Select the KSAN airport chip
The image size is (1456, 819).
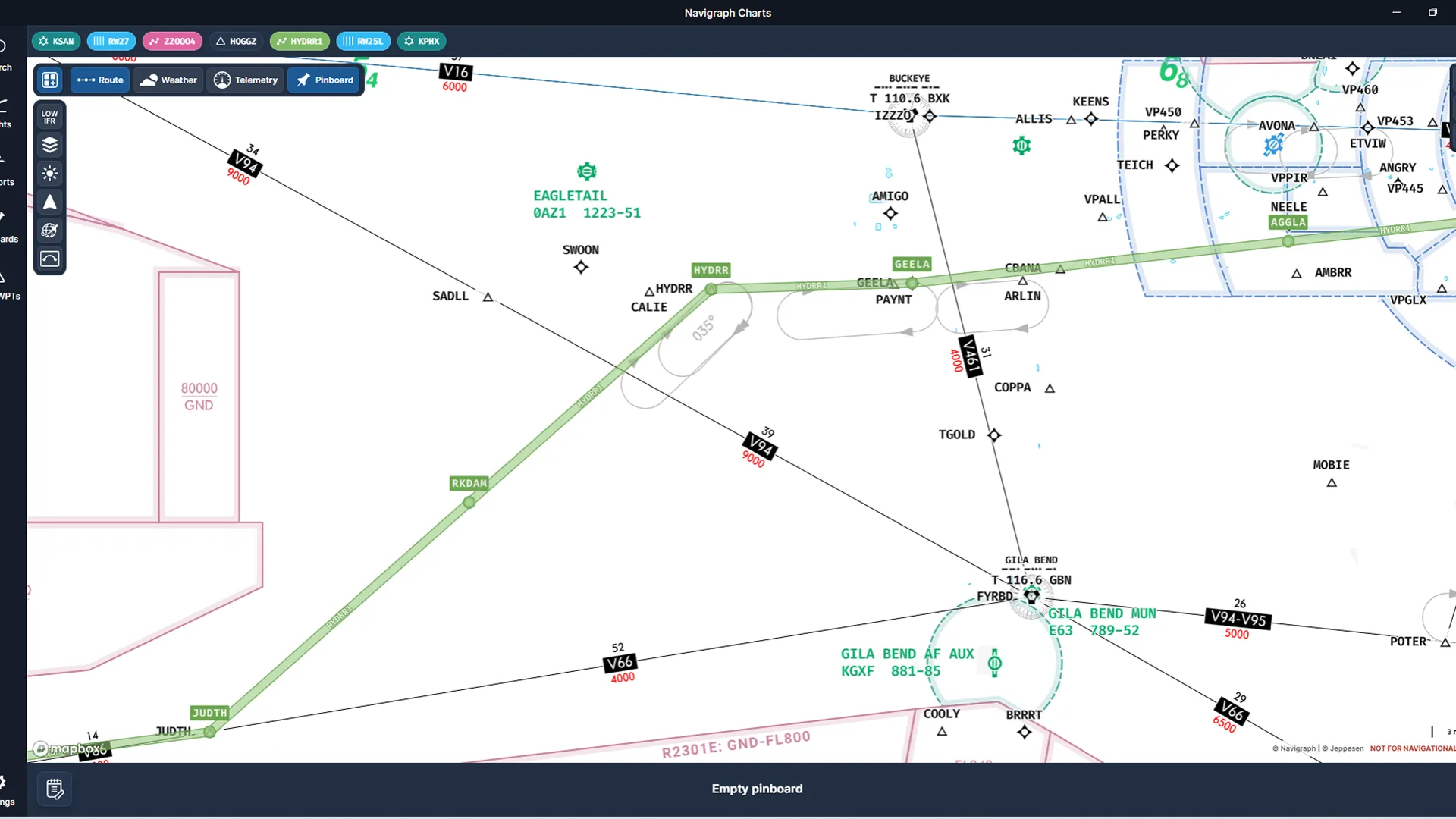pos(56,41)
